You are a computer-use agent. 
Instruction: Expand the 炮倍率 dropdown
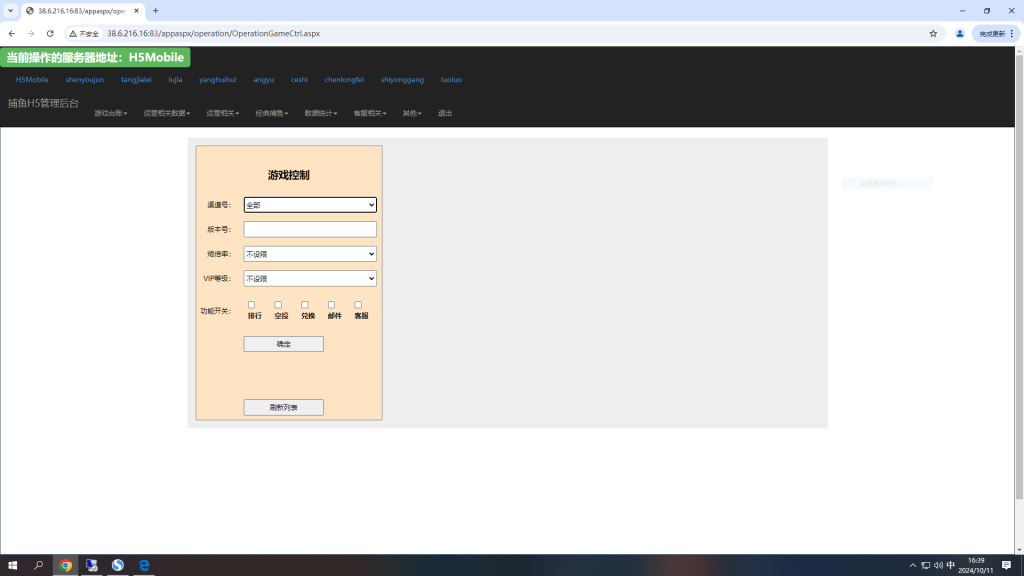[x=310, y=254]
